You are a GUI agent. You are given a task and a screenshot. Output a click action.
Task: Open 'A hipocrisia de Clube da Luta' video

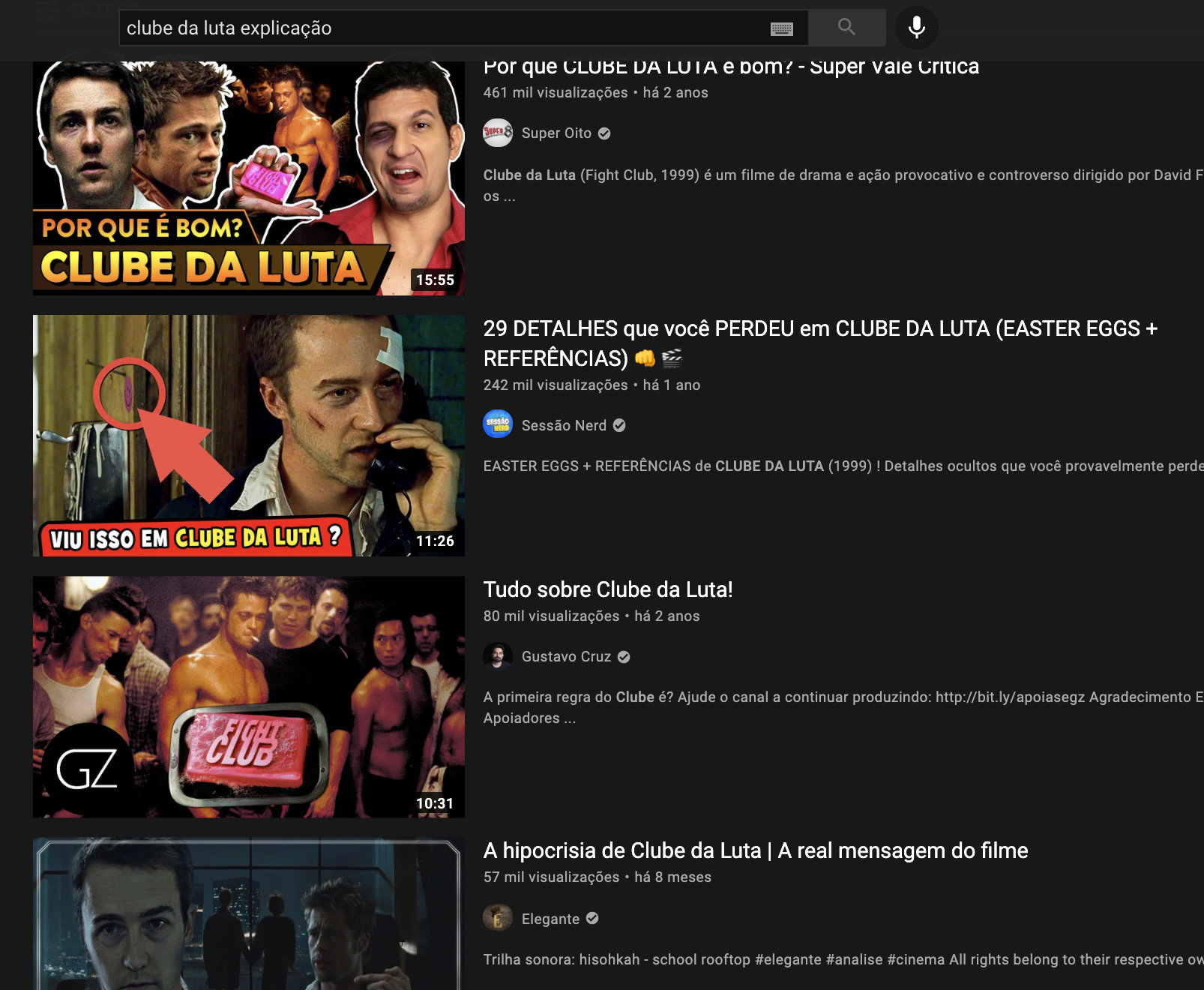click(756, 850)
